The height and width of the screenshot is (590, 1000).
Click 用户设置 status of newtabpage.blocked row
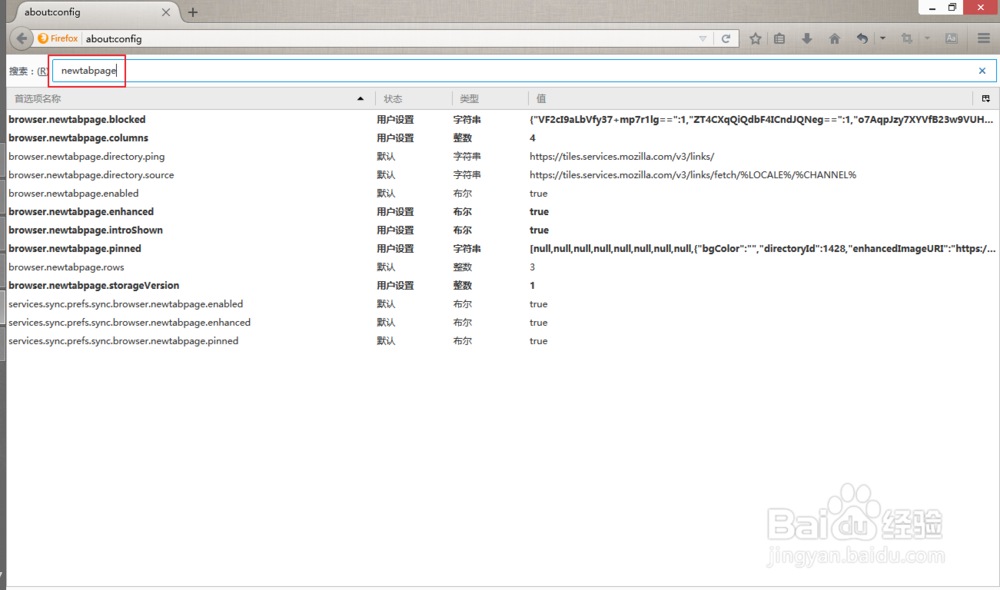pos(395,119)
